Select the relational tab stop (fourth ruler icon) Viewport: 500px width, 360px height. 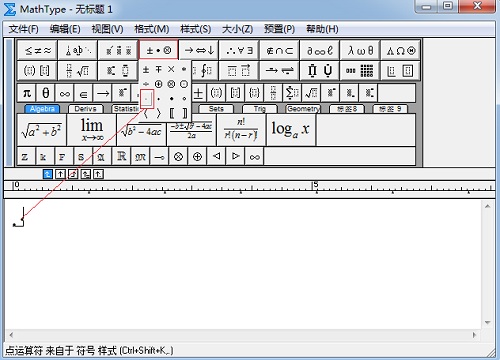click(86, 174)
